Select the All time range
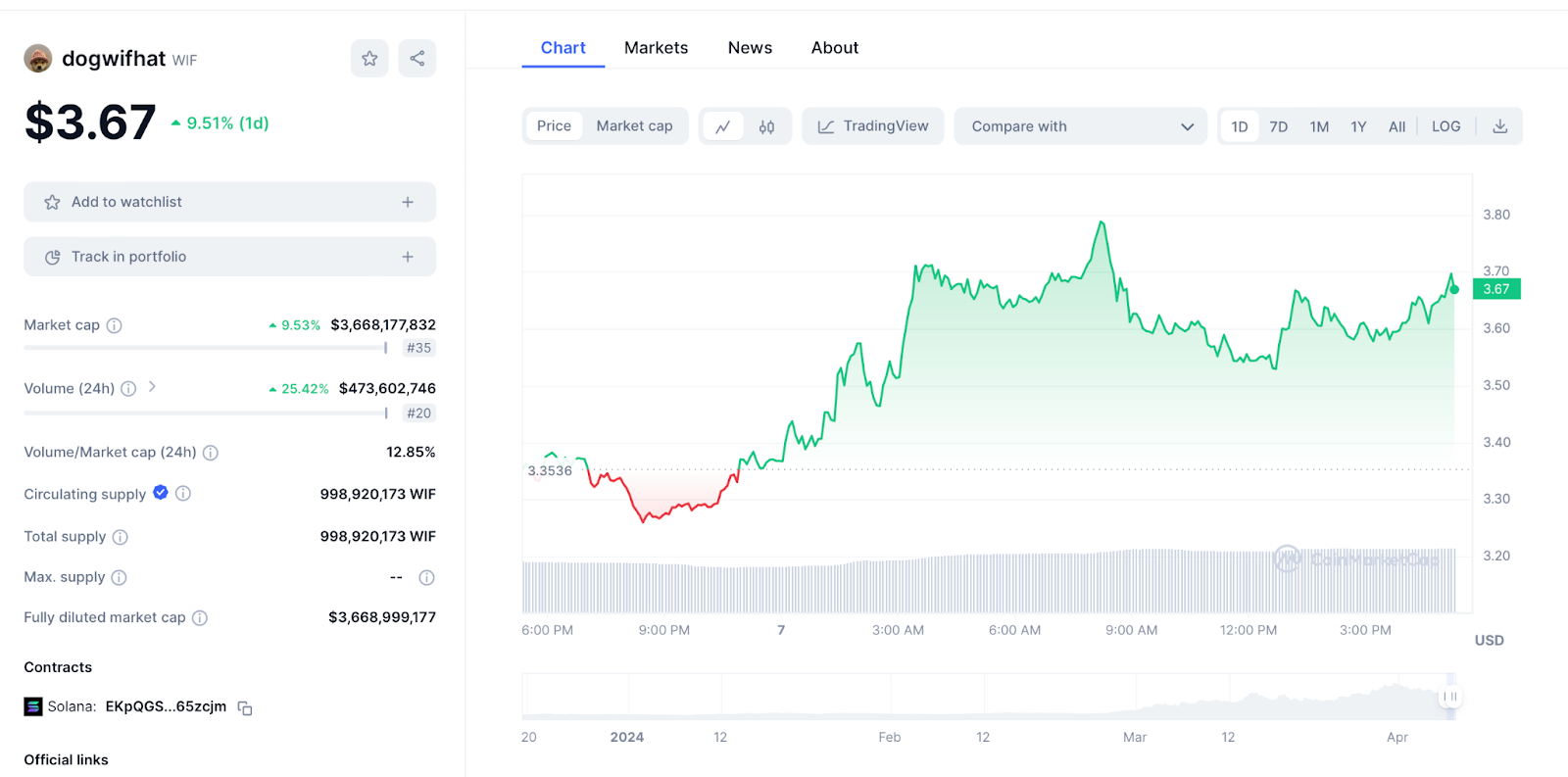 [x=1397, y=126]
